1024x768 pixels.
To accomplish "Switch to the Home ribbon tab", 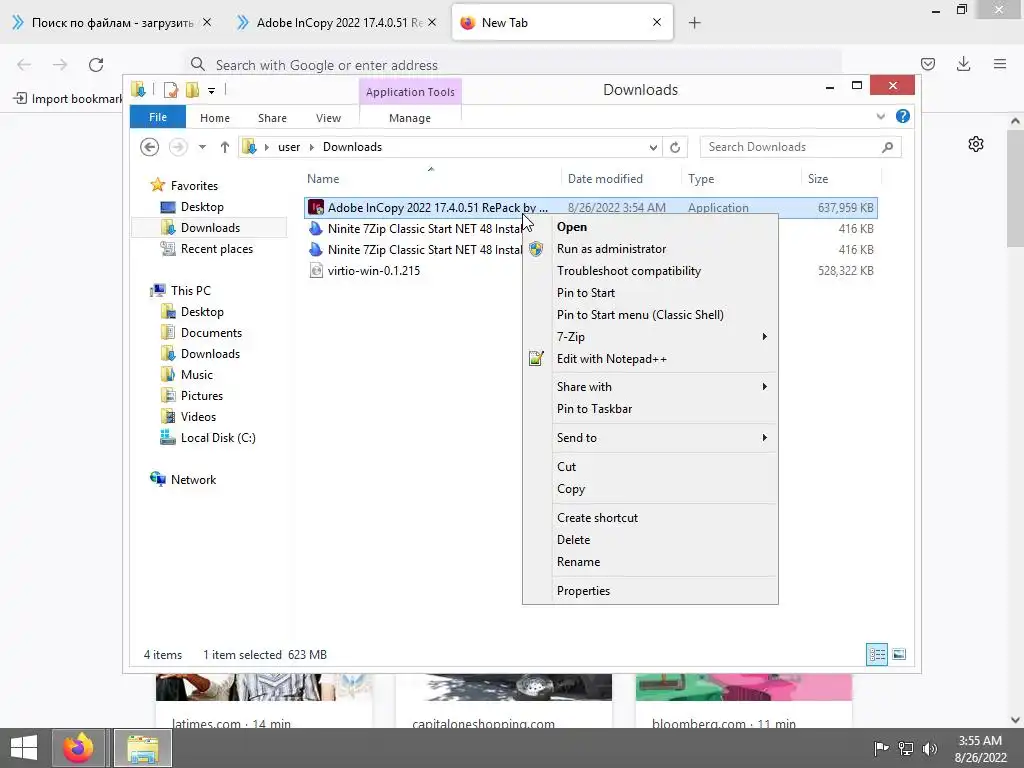I will [x=215, y=118].
